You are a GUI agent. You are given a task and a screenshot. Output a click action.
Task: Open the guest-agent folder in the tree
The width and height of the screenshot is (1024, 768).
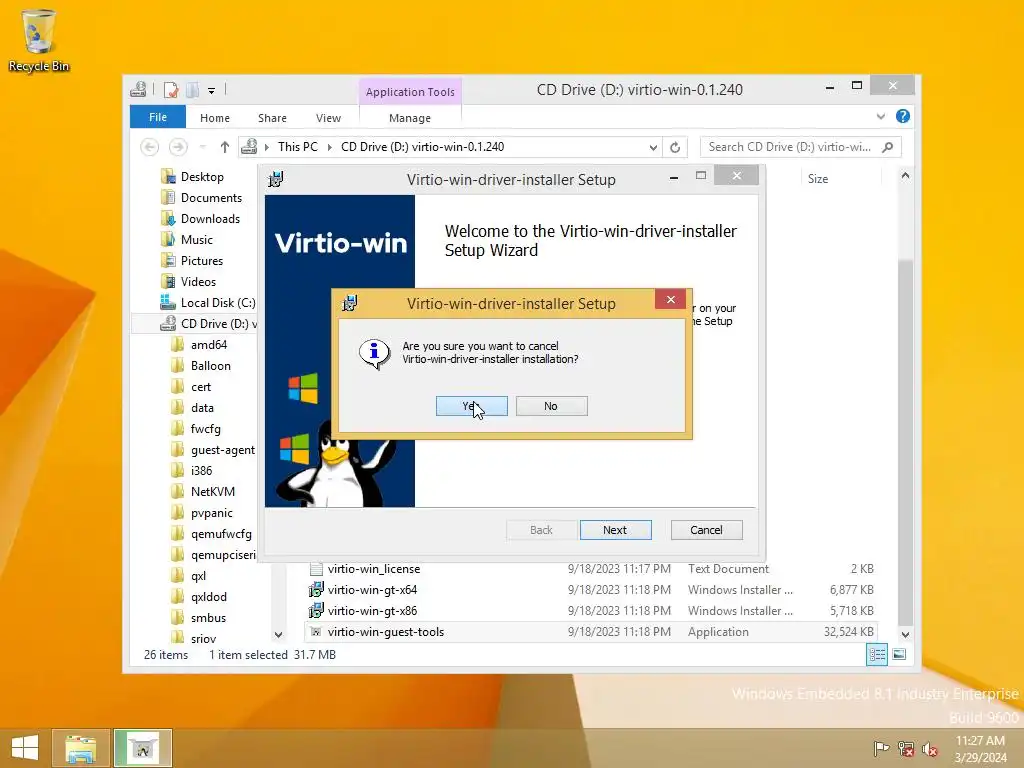(223, 450)
